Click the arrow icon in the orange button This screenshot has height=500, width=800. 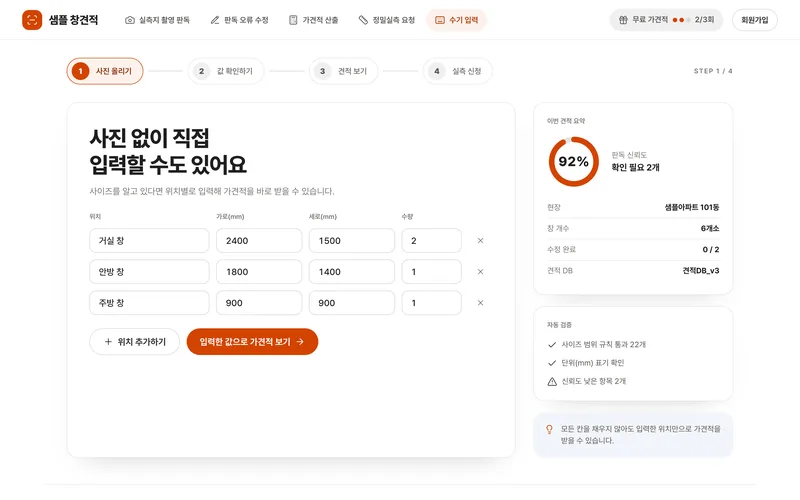coord(300,342)
